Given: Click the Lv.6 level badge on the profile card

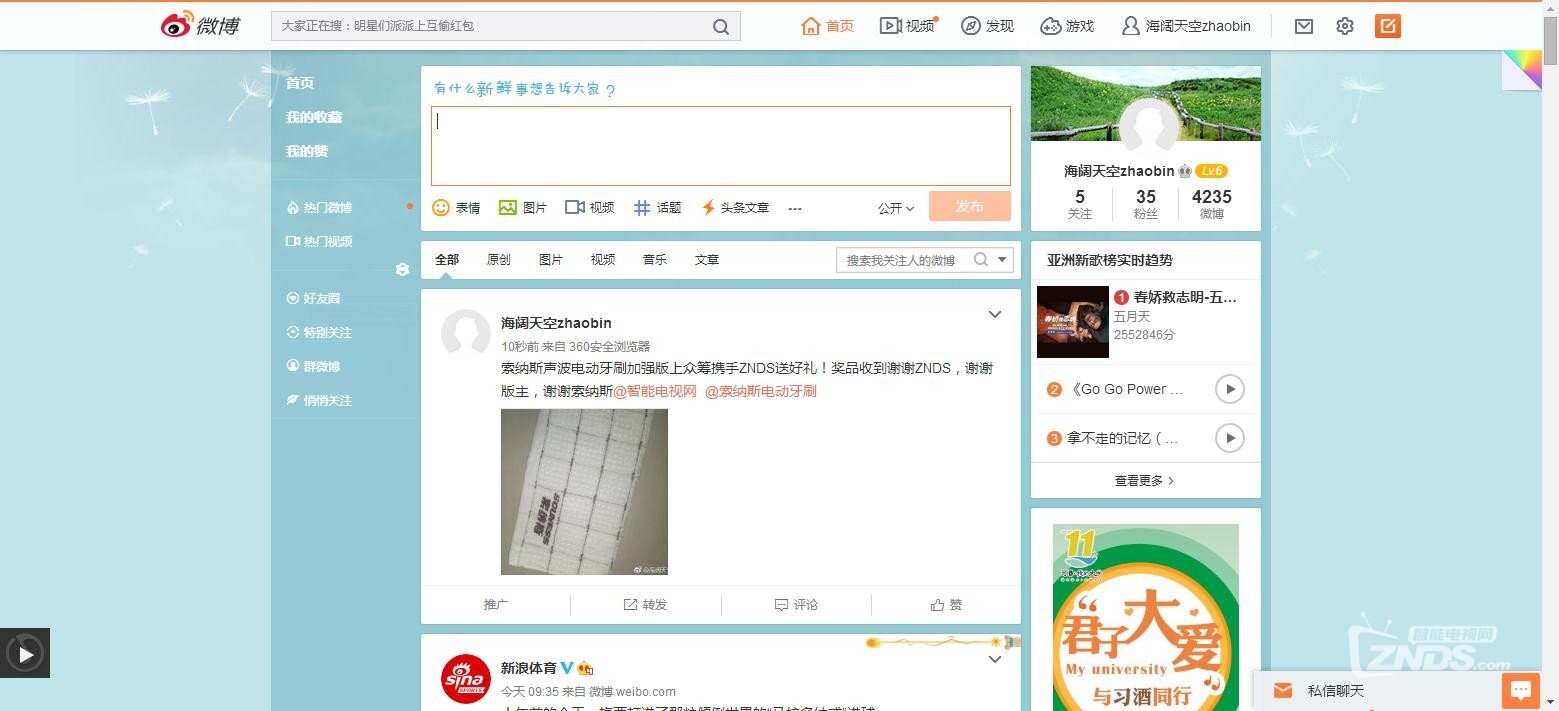Looking at the screenshot, I should [x=1211, y=171].
